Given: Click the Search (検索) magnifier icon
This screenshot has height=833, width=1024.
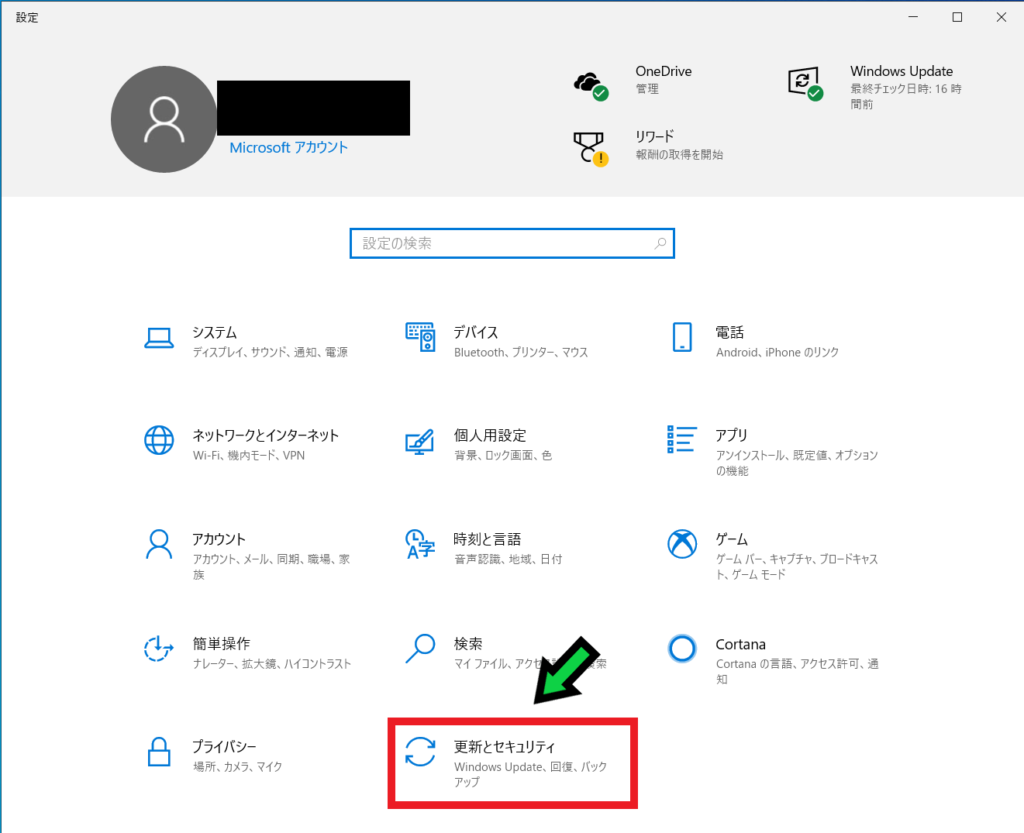Looking at the screenshot, I should coord(420,649).
